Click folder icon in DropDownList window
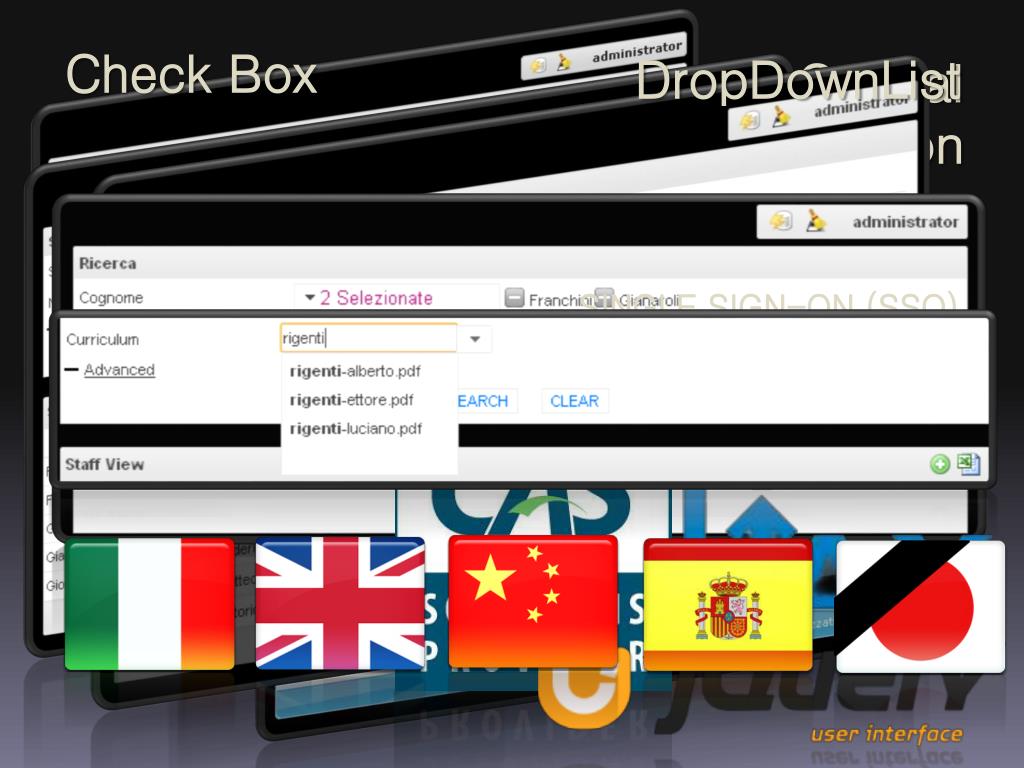This screenshot has height=768, width=1024. [750, 120]
